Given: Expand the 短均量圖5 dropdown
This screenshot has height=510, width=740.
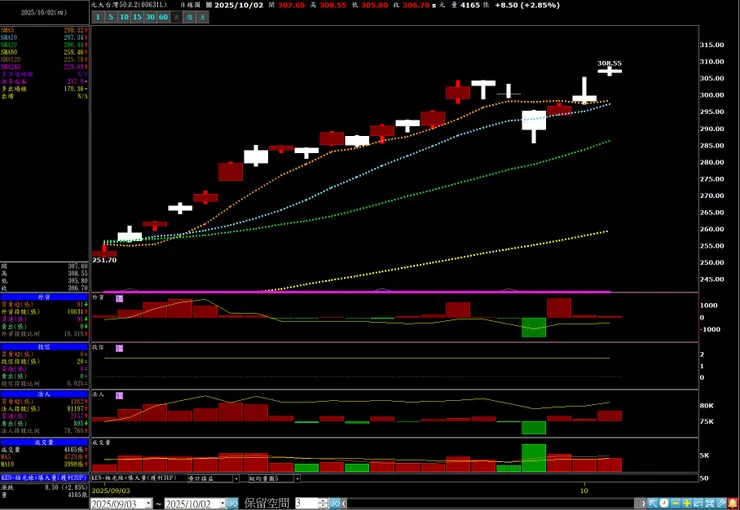Looking at the screenshot, I should [x=297, y=478].
